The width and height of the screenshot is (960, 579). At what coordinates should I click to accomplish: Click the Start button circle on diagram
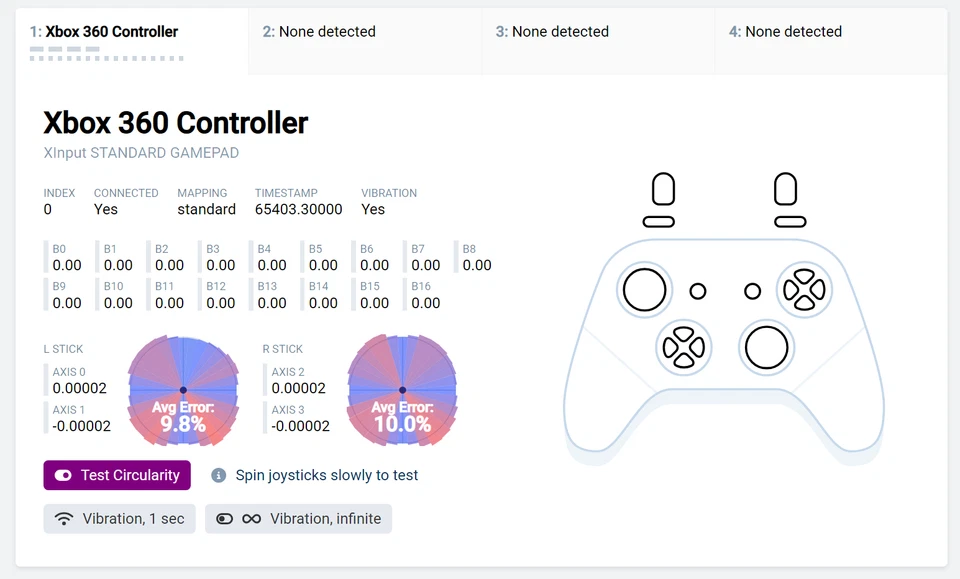[752, 291]
